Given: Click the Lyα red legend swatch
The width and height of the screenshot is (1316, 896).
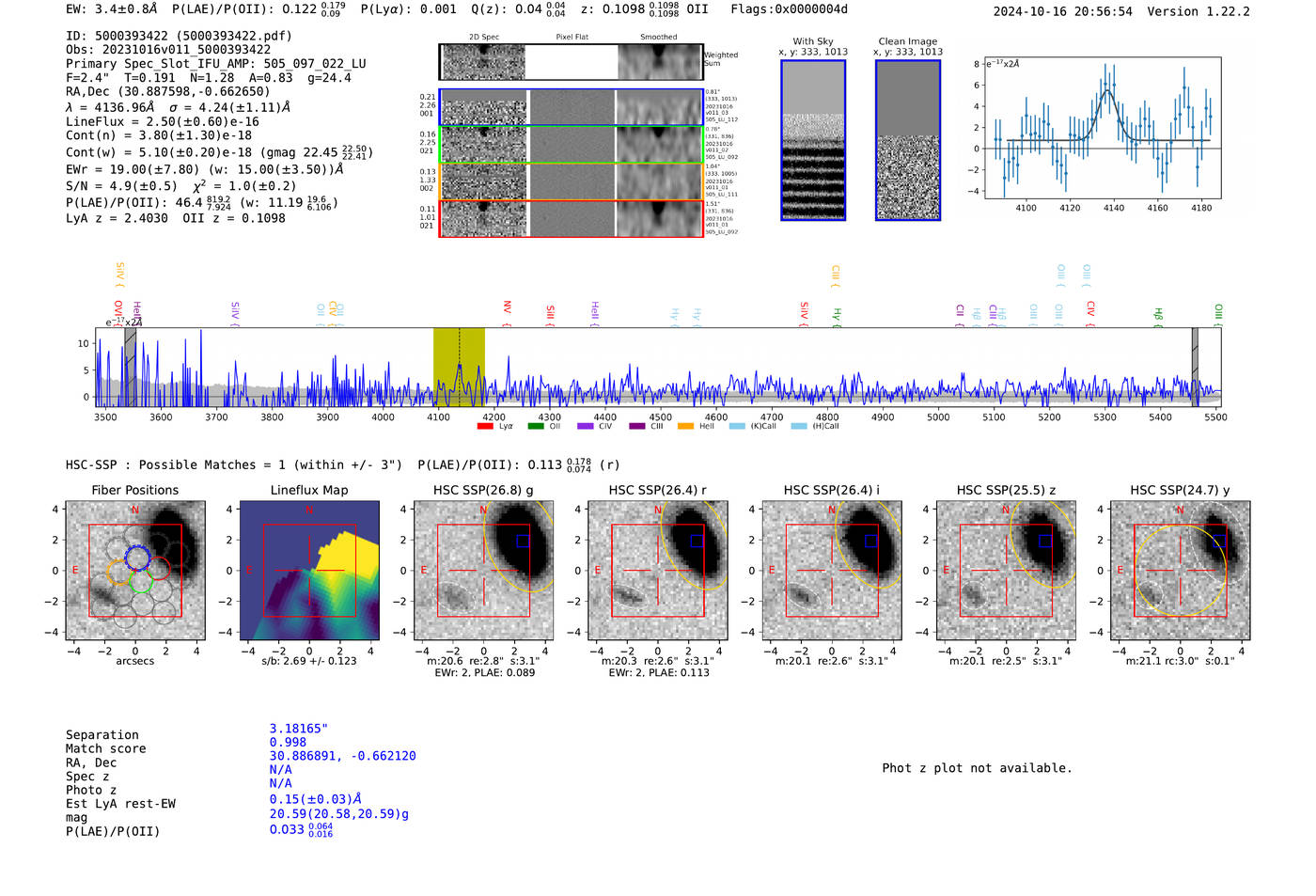Looking at the screenshot, I should click(x=485, y=426).
